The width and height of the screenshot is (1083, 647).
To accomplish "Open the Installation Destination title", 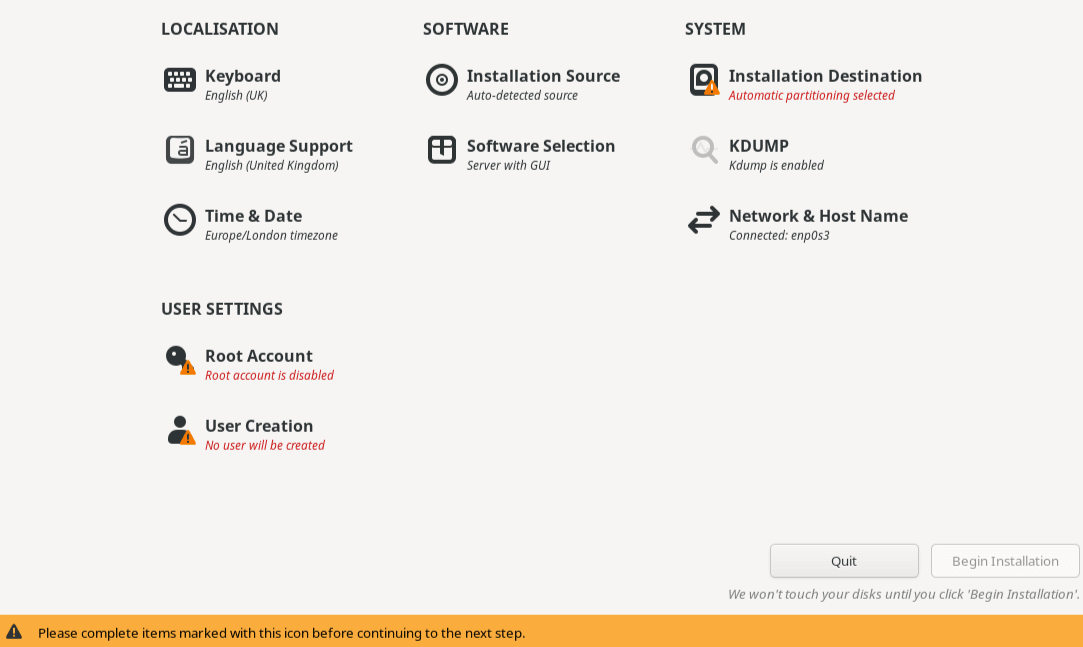I will point(825,76).
